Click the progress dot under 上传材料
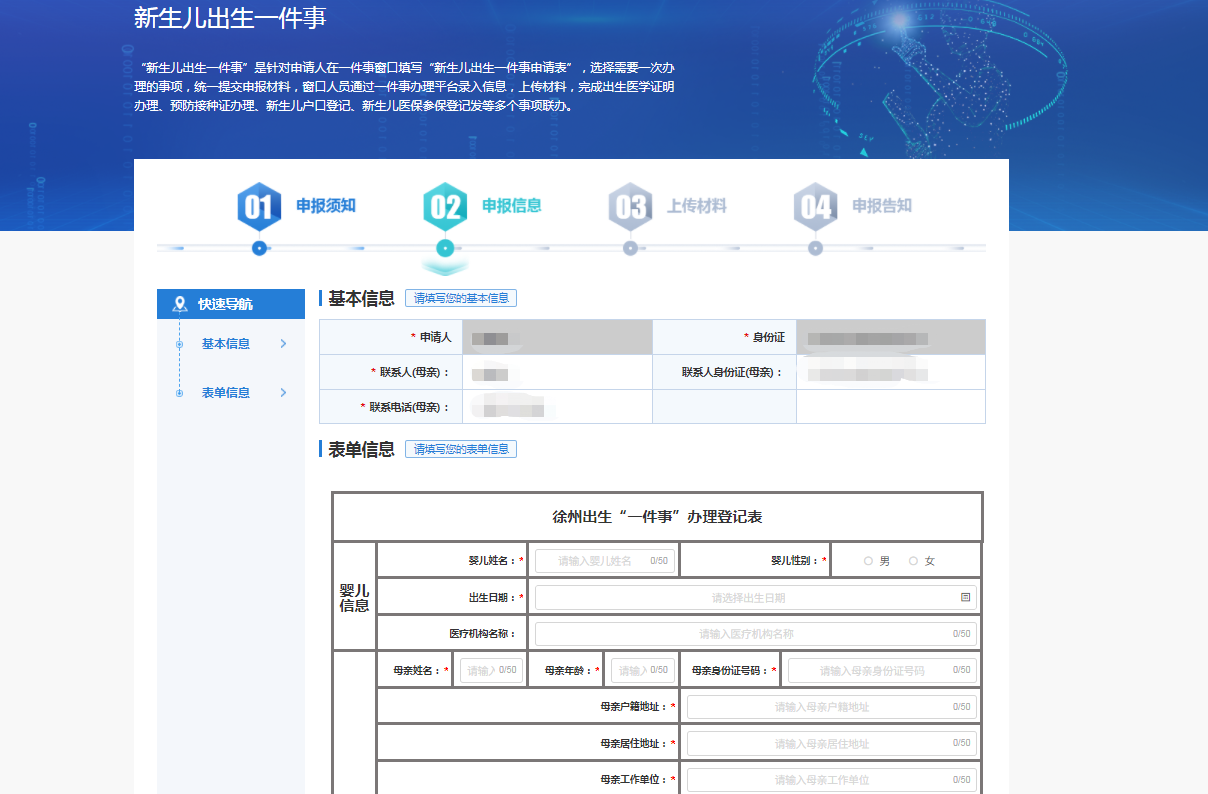 tap(630, 248)
